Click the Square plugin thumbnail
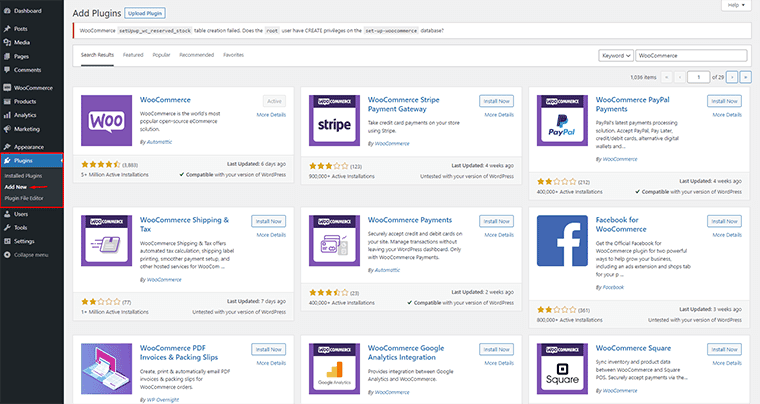Screen dimensions: 760x404 pos(562,369)
